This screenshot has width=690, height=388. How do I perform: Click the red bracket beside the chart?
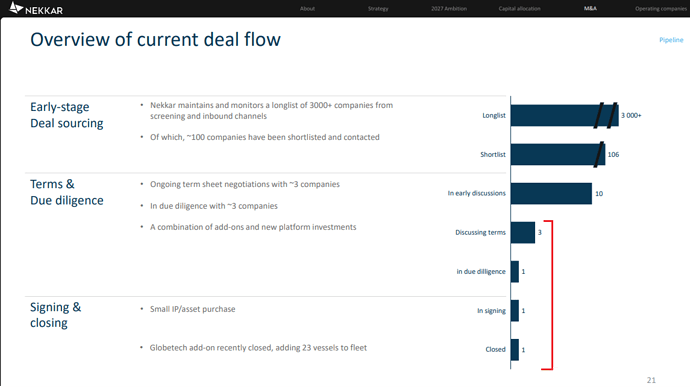[549, 295]
